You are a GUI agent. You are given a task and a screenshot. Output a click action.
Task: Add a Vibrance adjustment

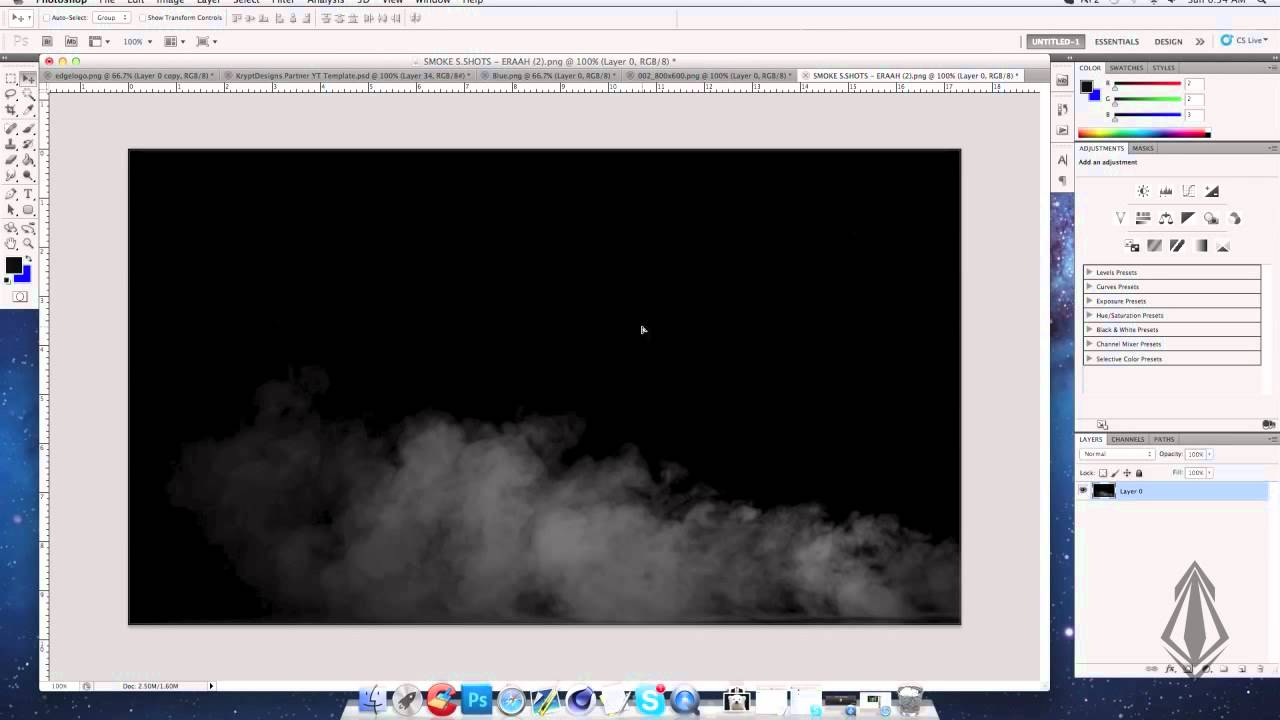tap(1120, 218)
